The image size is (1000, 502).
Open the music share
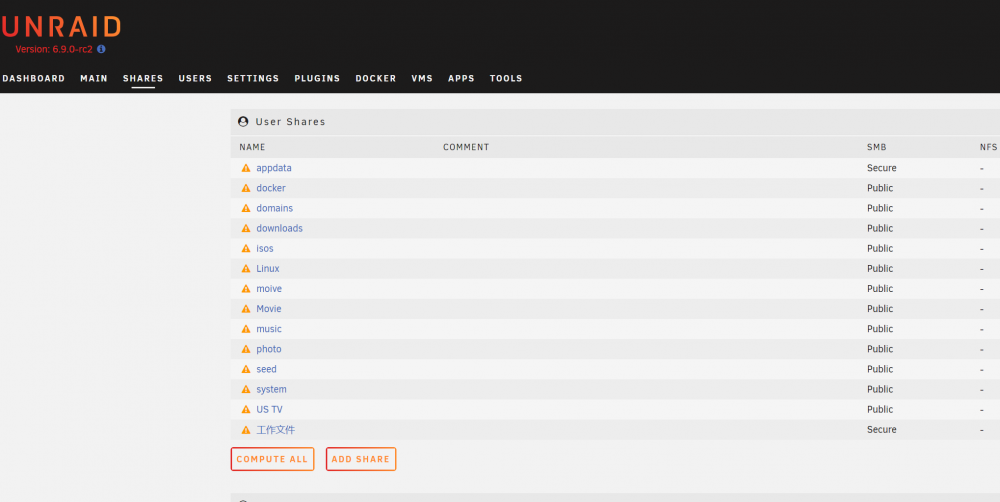(x=269, y=329)
